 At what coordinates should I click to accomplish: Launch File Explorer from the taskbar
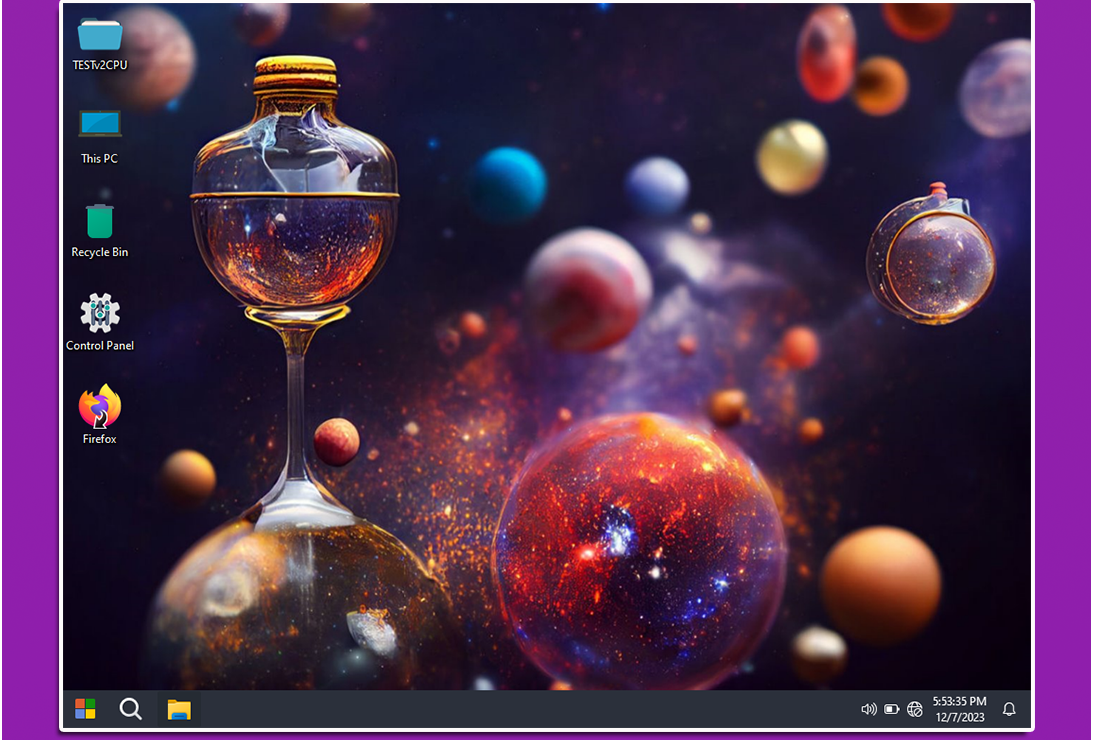179,709
